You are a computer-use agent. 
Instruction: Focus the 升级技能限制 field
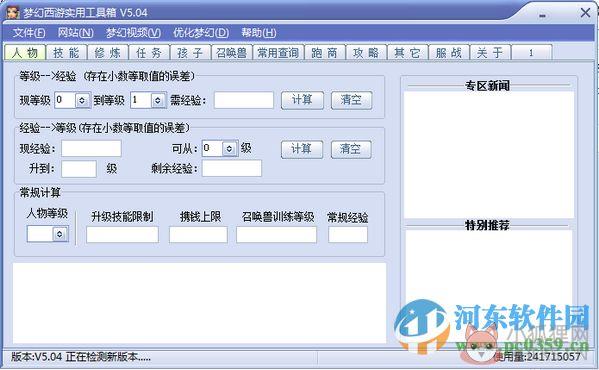coord(122,234)
